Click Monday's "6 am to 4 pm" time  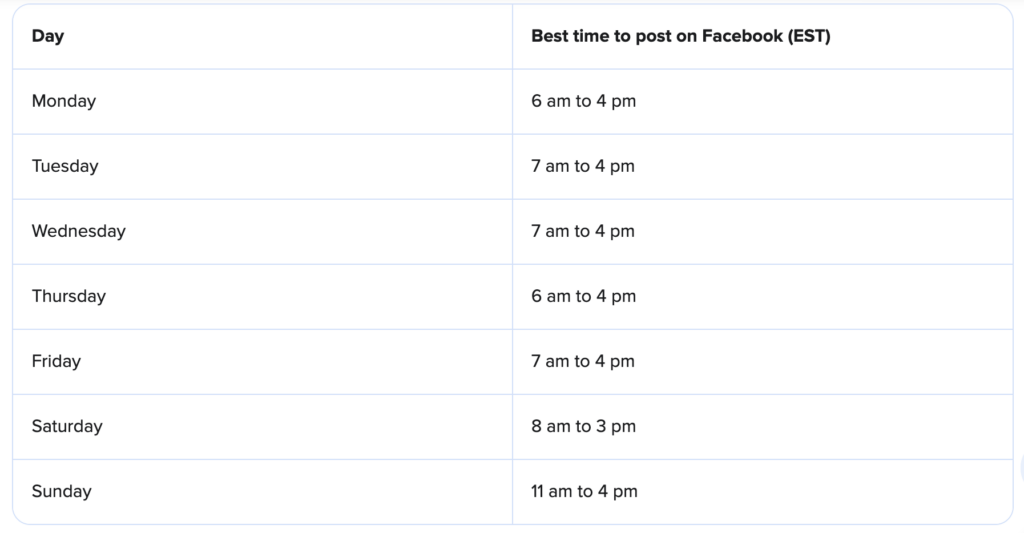(583, 101)
